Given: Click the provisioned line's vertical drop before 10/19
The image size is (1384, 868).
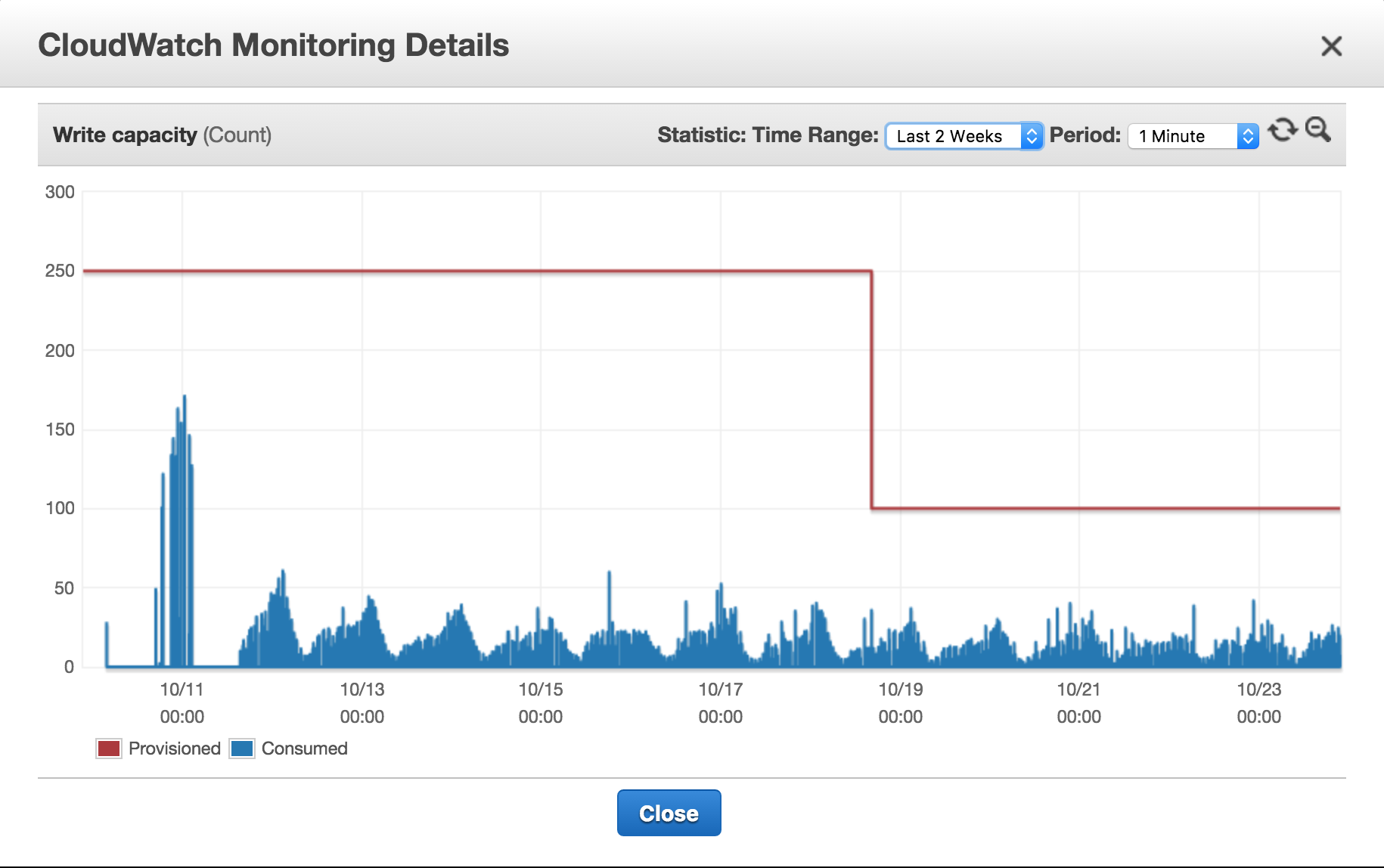Looking at the screenshot, I should point(872,389).
